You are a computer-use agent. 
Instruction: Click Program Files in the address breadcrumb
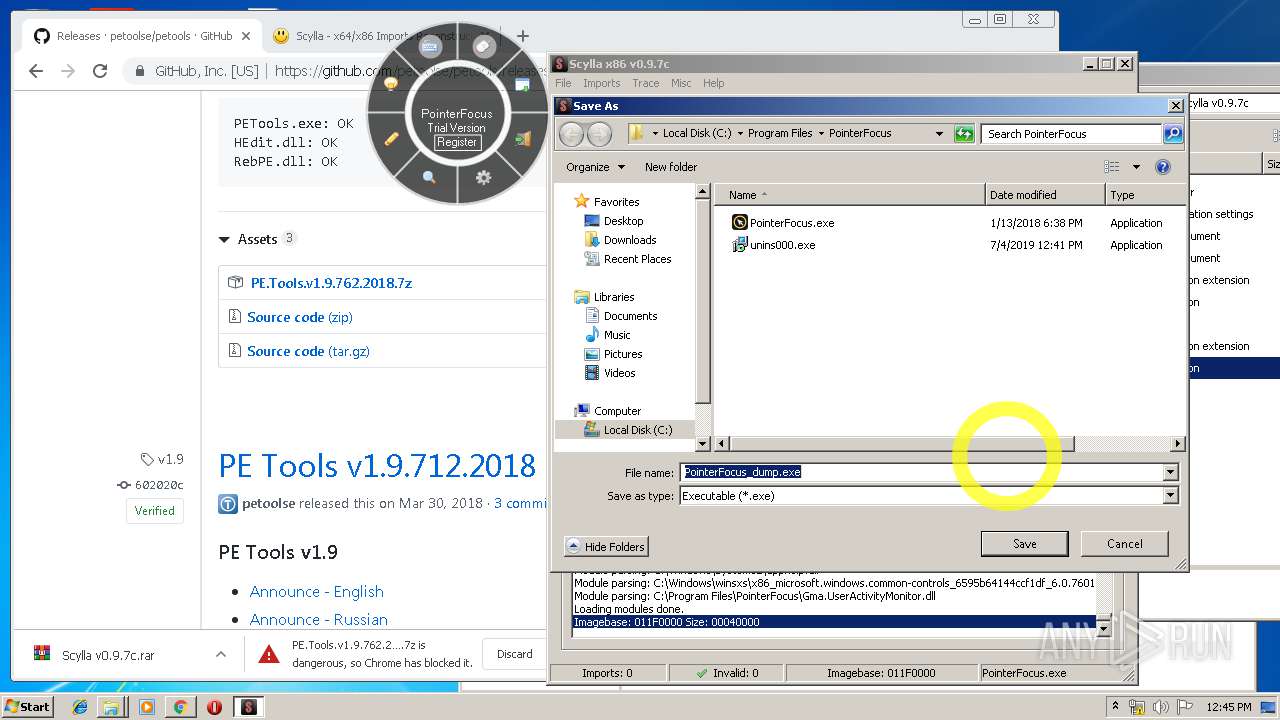pyautogui.click(x=780, y=133)
